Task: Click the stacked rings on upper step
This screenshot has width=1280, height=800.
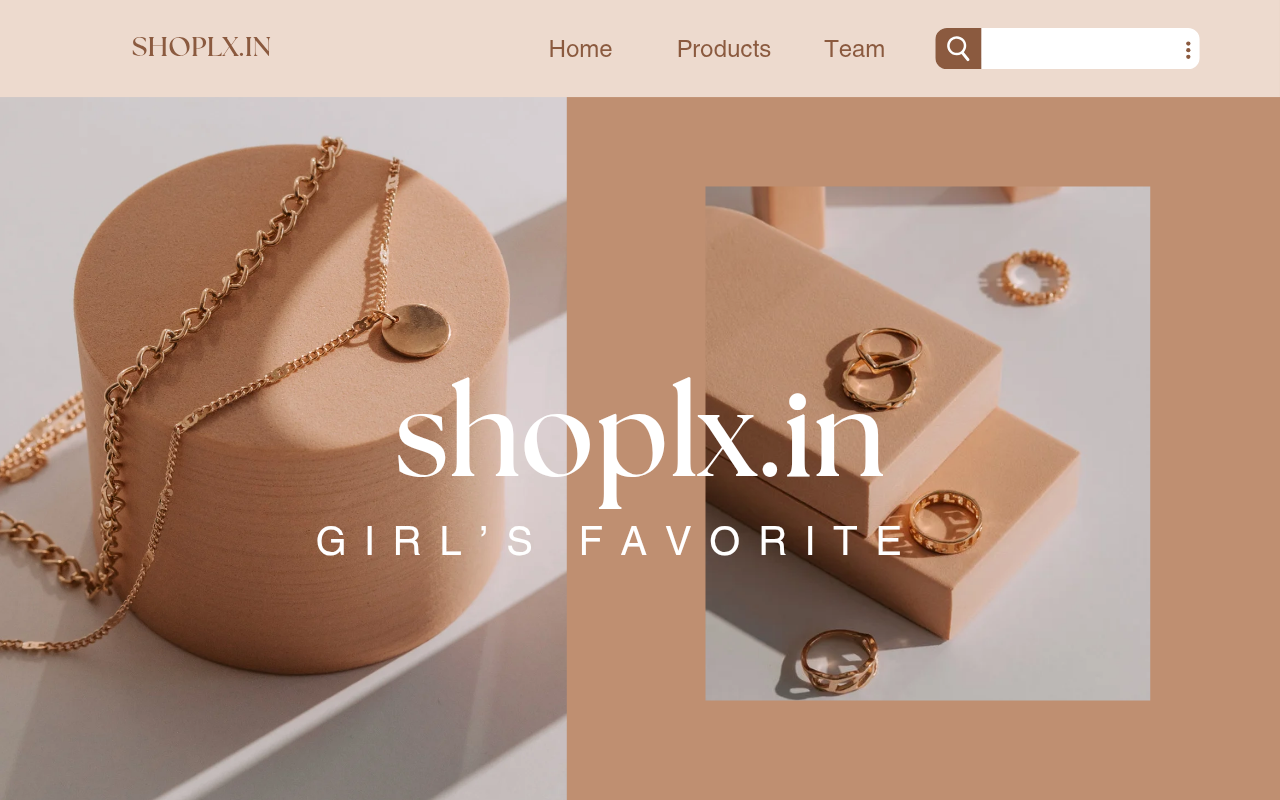Action: (x=879, y=367)
